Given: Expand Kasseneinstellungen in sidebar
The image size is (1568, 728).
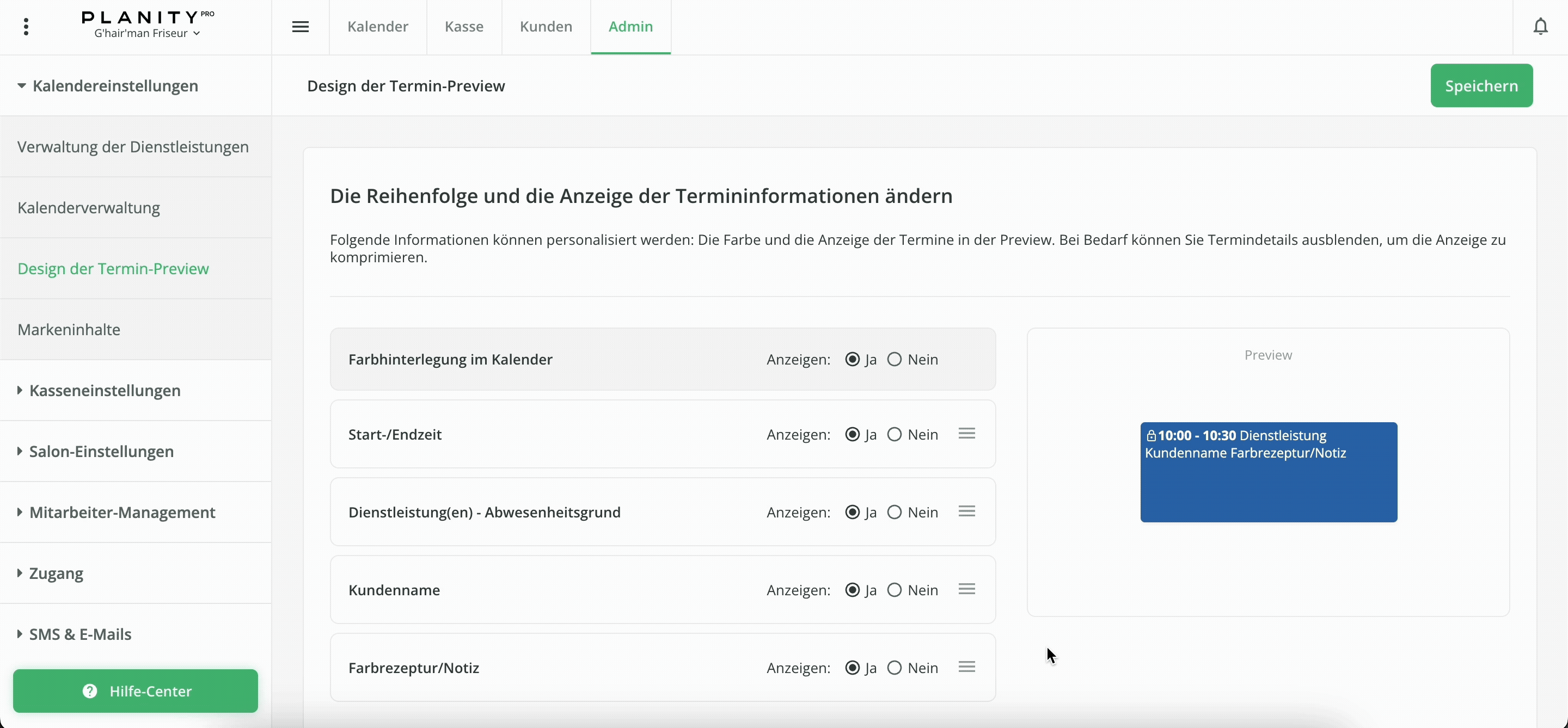Looking at the screenshot, I should point(104,391).
